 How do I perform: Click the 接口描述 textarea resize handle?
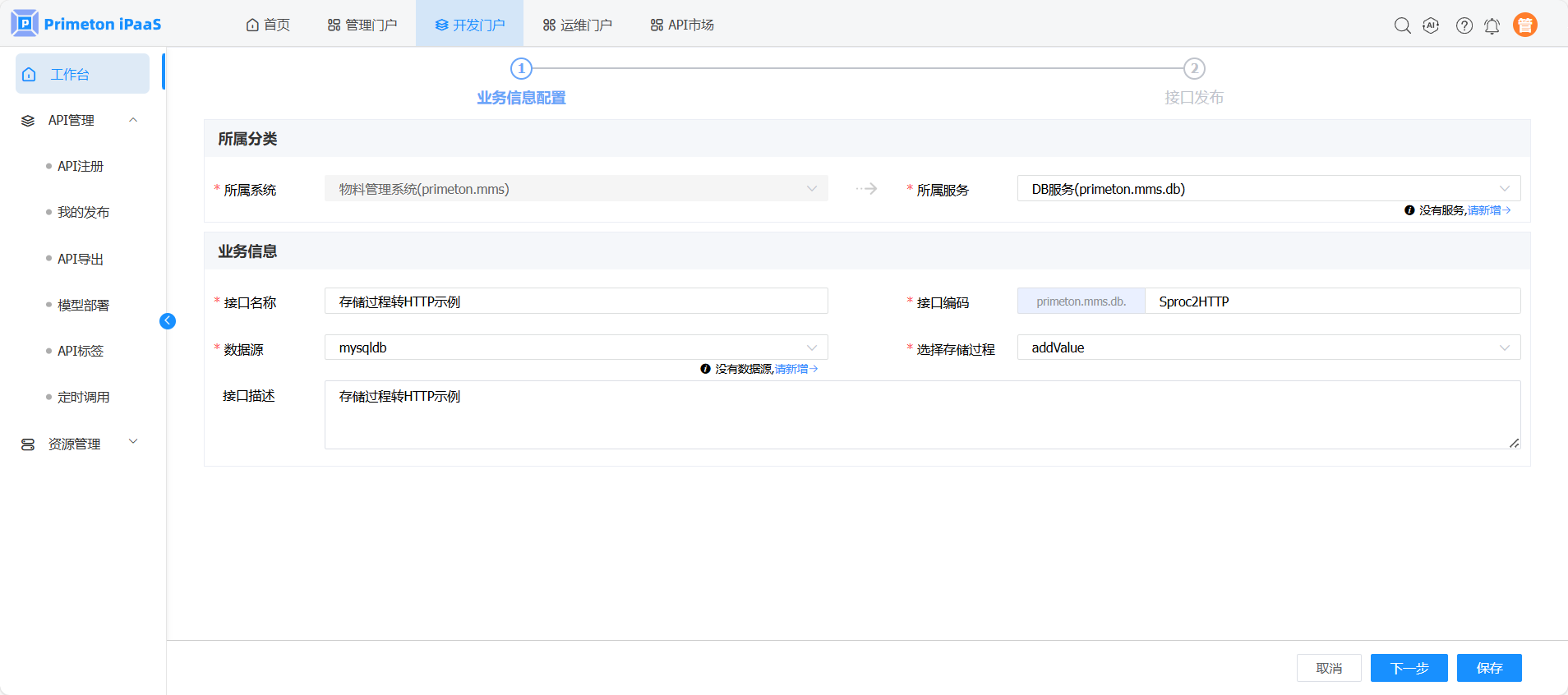1514,443
